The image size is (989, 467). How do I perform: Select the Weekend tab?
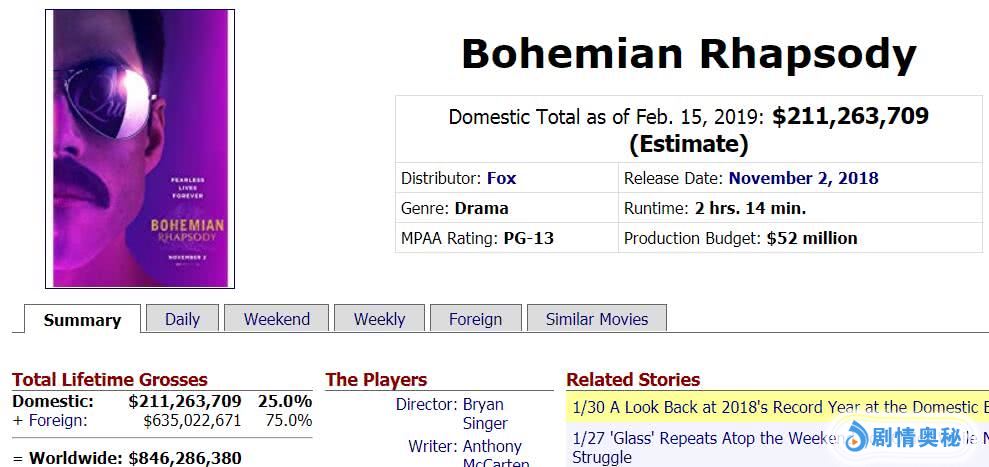pos(277,319)
